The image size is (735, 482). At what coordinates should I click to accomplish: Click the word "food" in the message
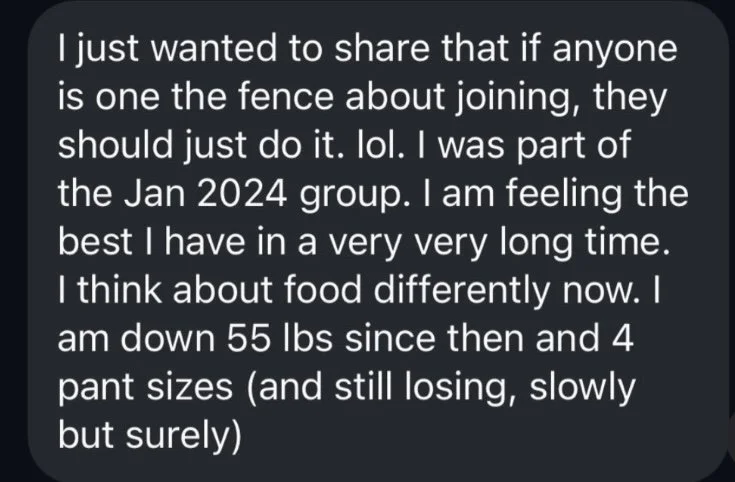323,290
